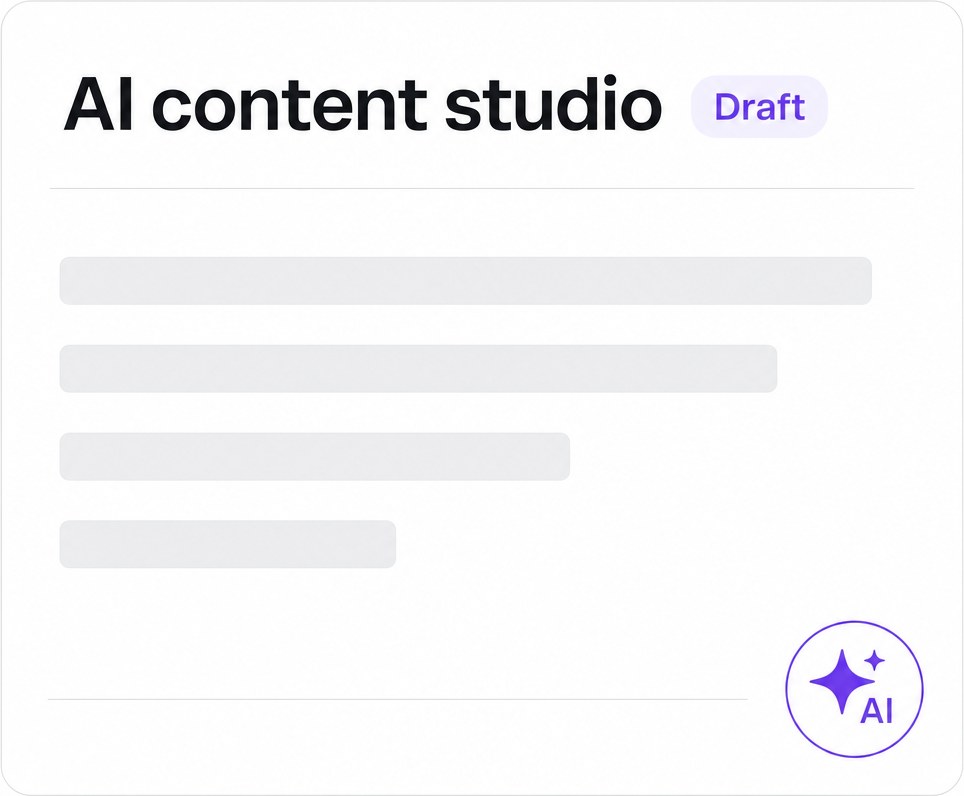Screen dimensions: 964x796
Task: Click the empty space right of Draft badge
Action: point(873,107)
